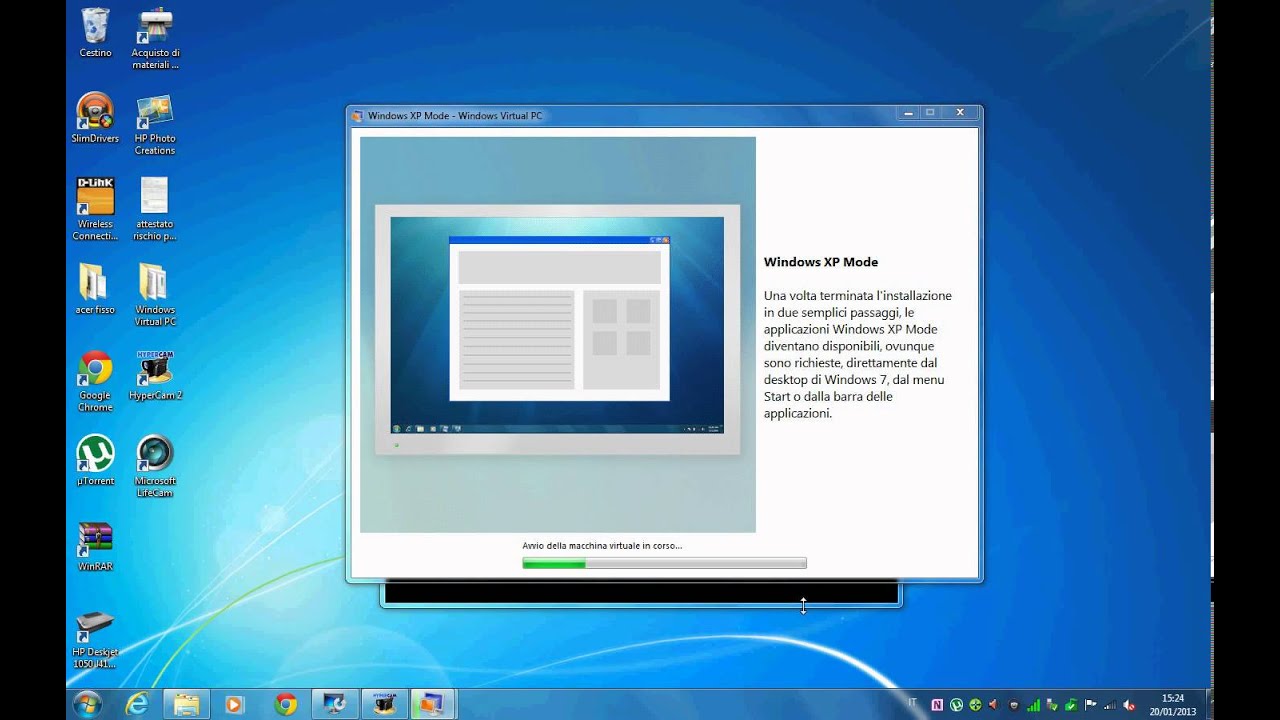
Task: Open the acer fisso folder
Action: [95, 289]
